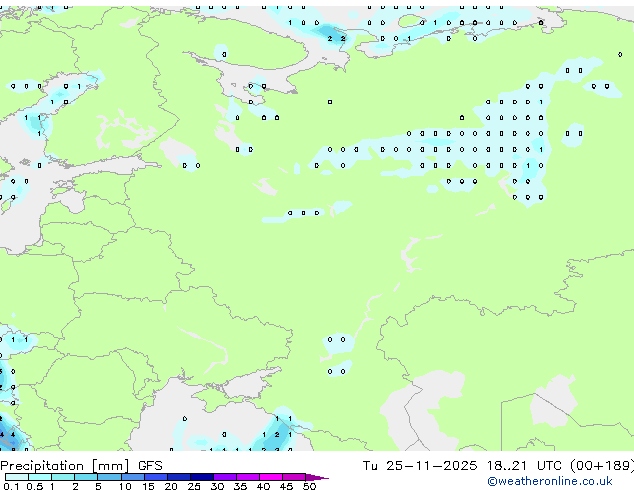Select legend swatch between 2 and 5 mm
This screenshot has height=490, width=634.
[86, 477]
